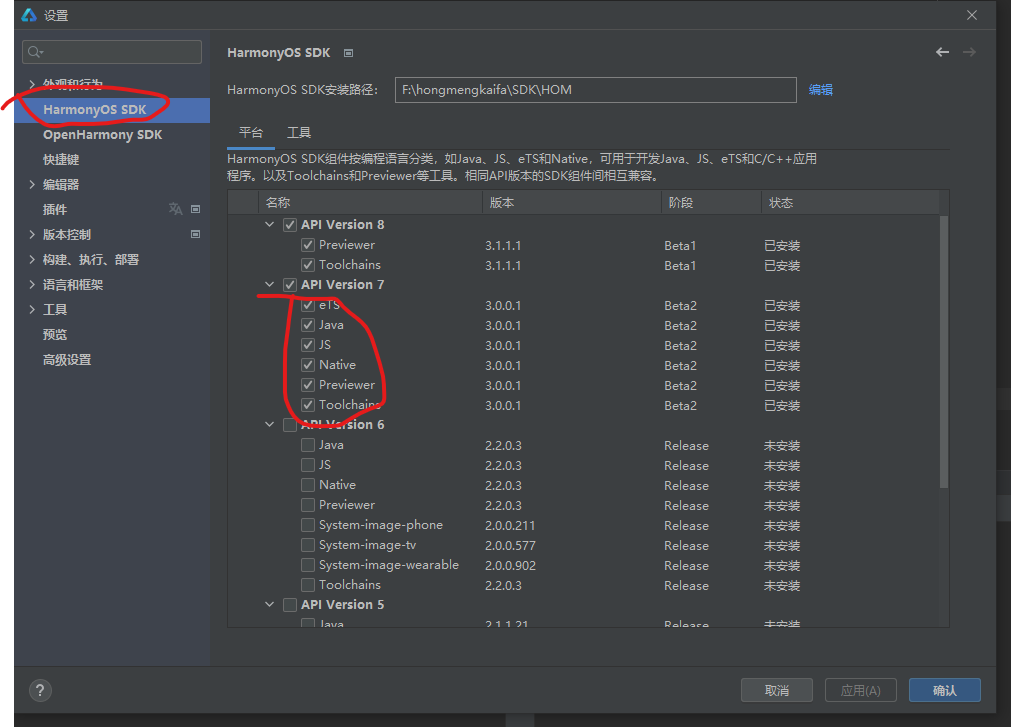
Task: Uncheck the Native 3.0.0.1 checkbox
Action: 308,365
